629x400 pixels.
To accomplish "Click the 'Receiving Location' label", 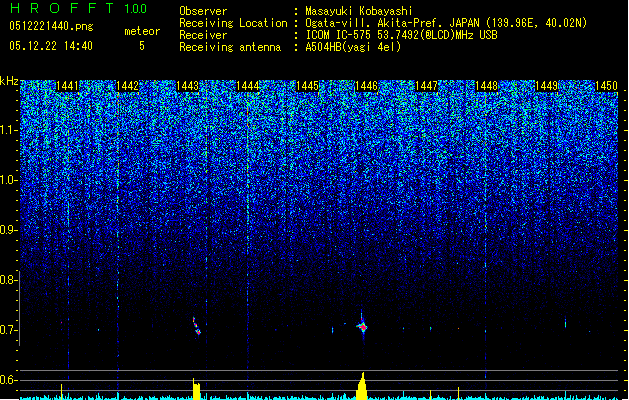I will (233, 23).
